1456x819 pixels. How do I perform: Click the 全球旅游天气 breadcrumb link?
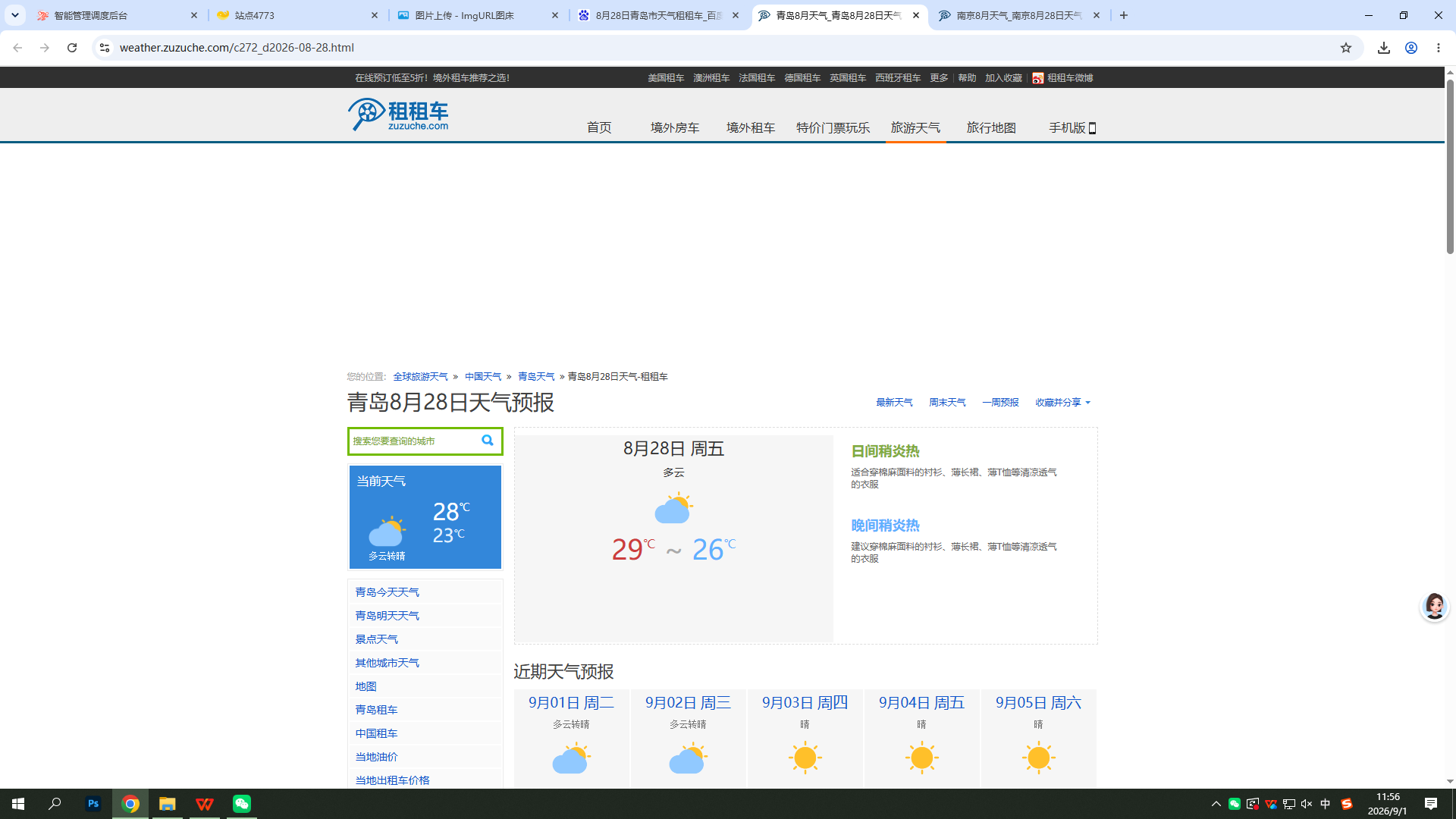420,377
